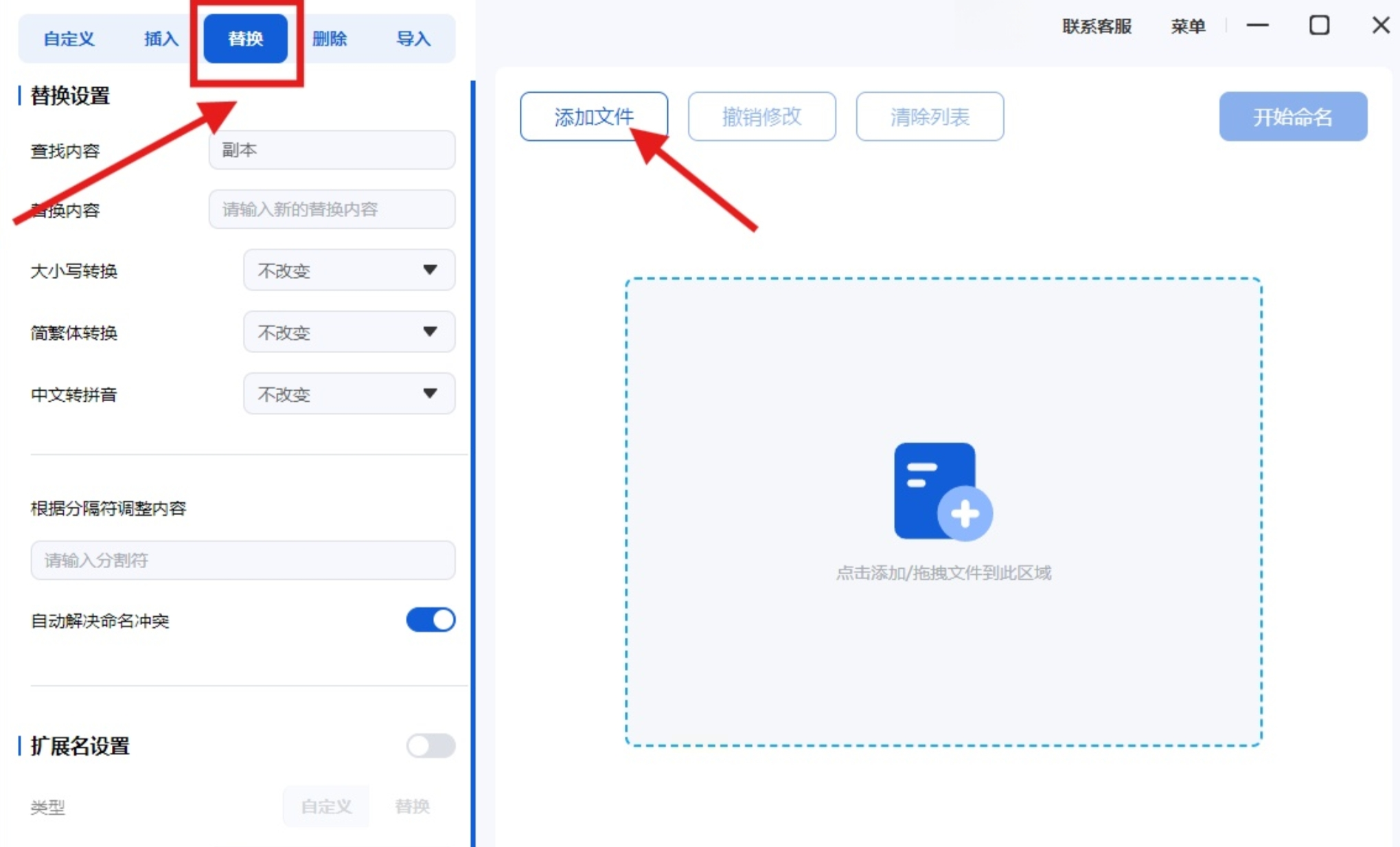Switch to the 插入 tab
The image size is (1400, 847).
coord(161,38)
